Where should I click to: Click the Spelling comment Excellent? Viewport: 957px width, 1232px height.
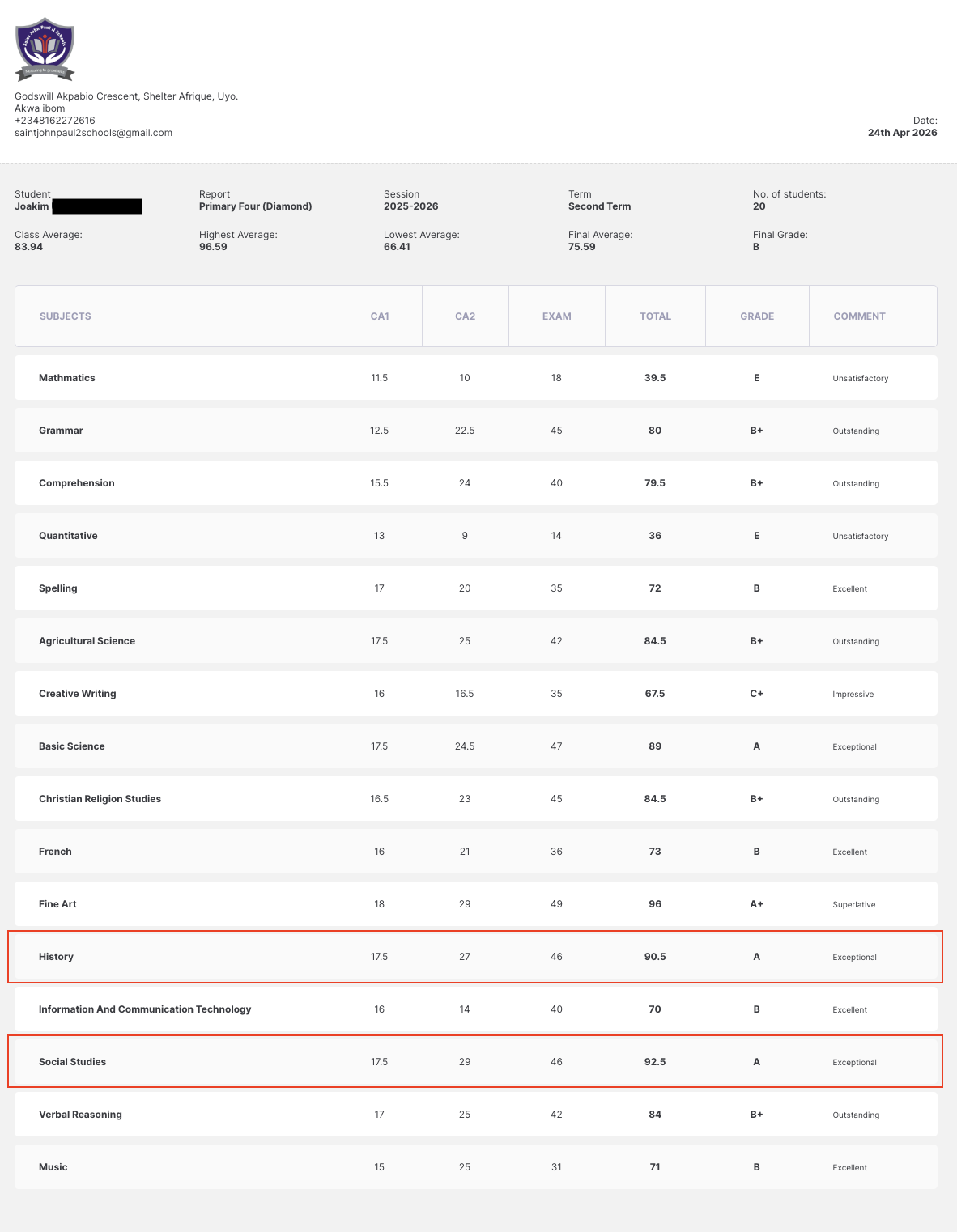click(850, 589)
